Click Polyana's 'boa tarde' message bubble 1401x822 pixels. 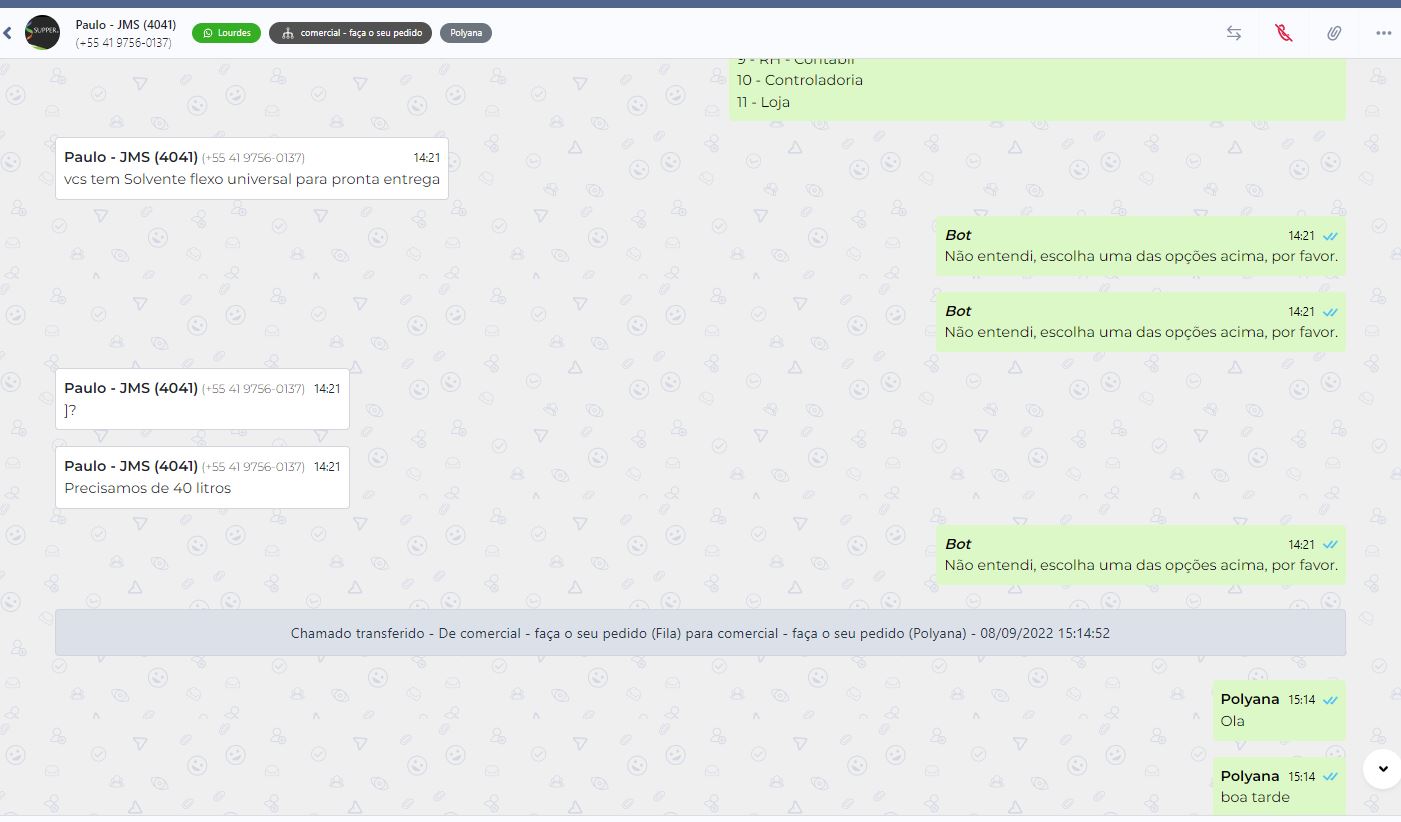[1255, 797]
